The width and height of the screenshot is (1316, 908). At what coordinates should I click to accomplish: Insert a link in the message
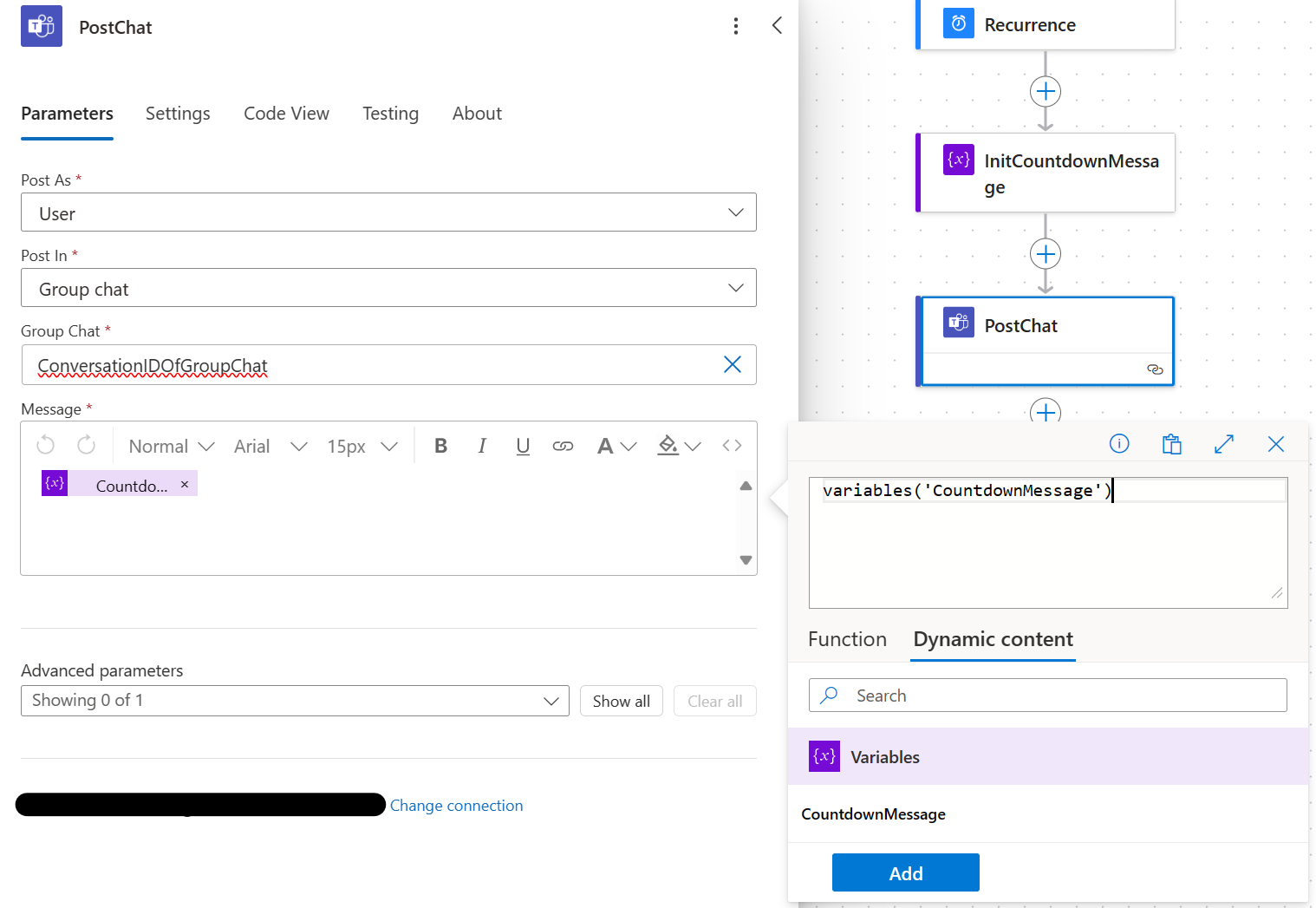point(563,446)
